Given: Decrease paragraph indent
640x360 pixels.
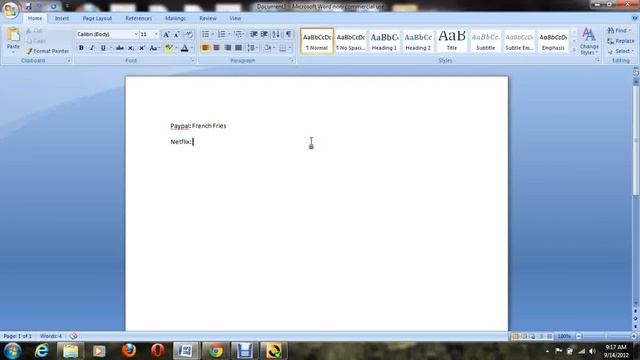Looking at the screenshot, I should pyautogui.click(x=253, y=34).
